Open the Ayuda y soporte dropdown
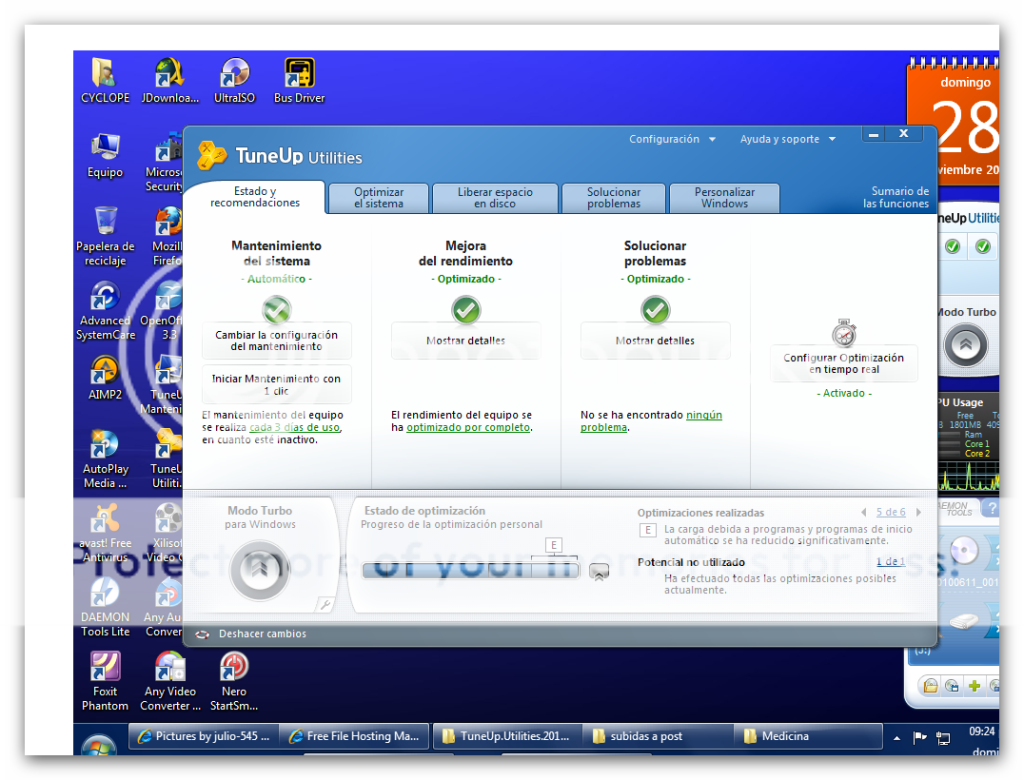 788,139
